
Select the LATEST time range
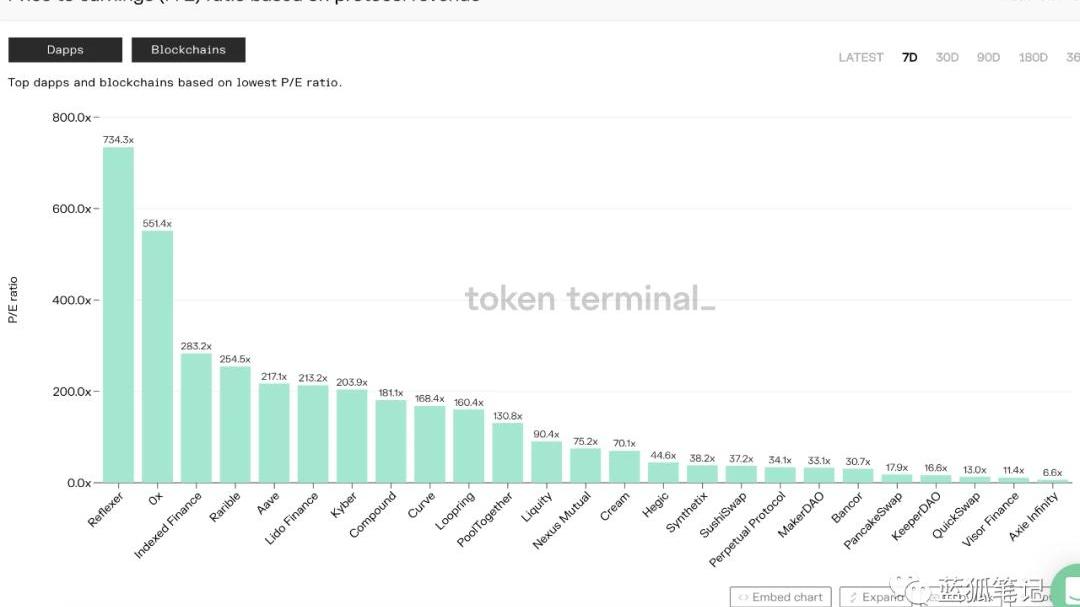click(x=860, y=58)
